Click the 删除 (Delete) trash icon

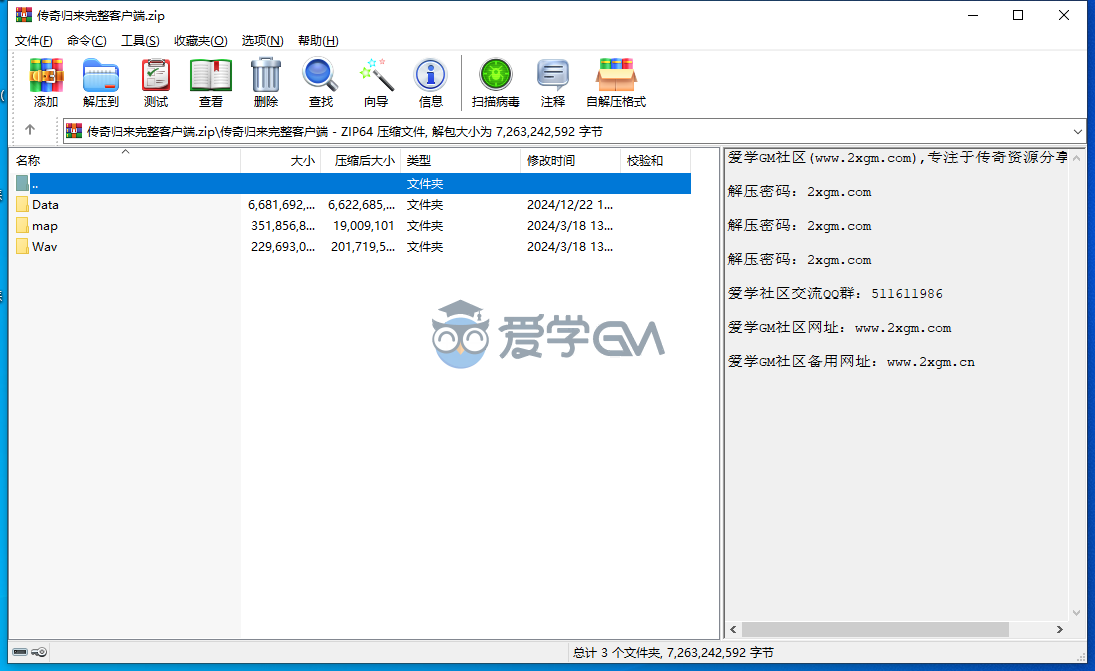coord(265,75)
